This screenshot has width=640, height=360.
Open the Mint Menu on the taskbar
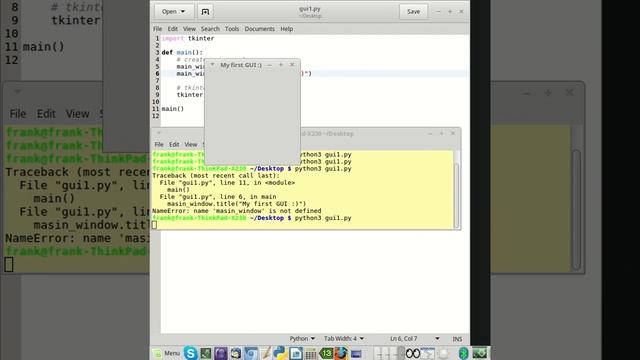pyautogui.click(x=167, y=353)
